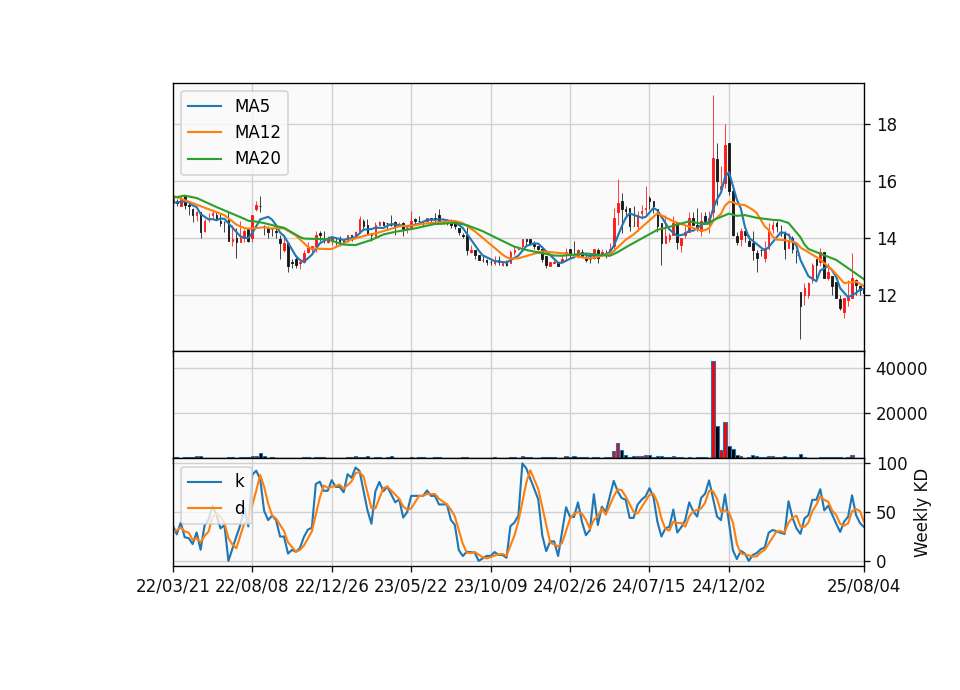Click the blue MA5 legend line sample
This screenshot has width=960, height=690.
[x=204, y=106]
